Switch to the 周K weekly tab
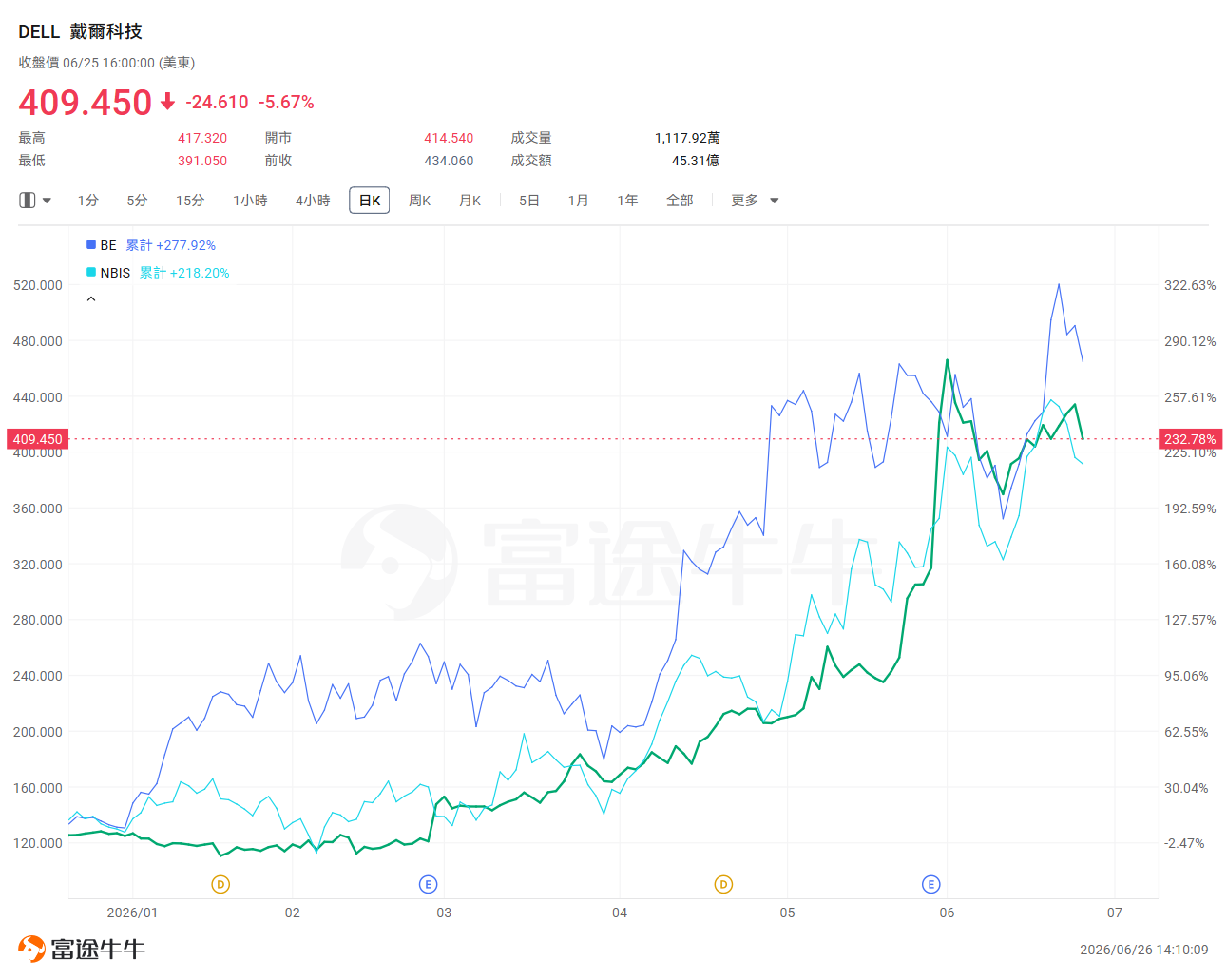Image resolution: width=1227 pixels, height=980 pixels. pos(420,201)
